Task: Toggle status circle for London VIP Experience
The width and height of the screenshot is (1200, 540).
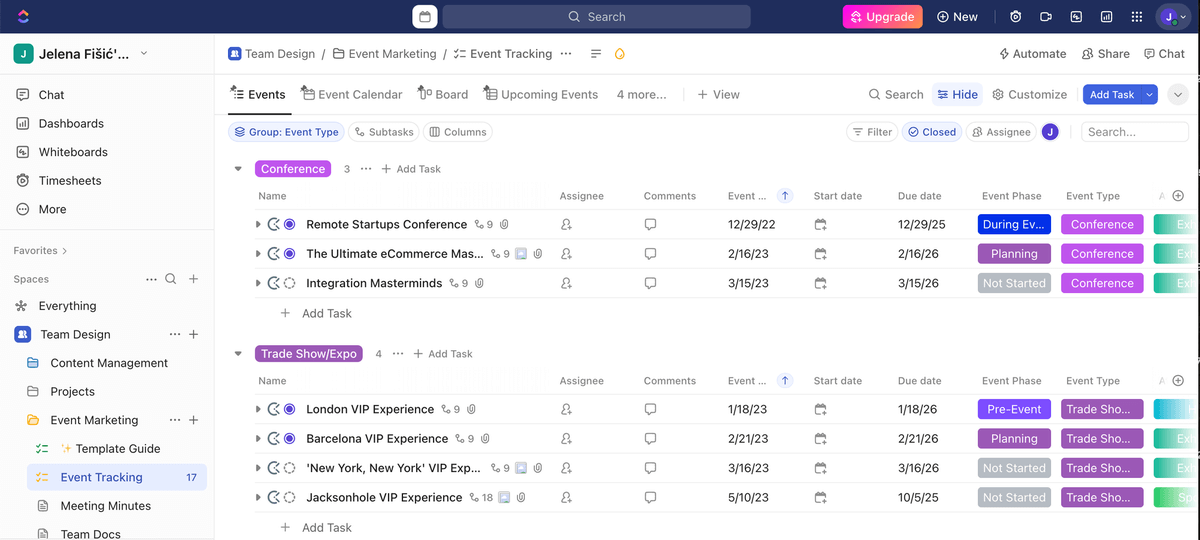Action: pyautogui.click(x=290, y=409)
